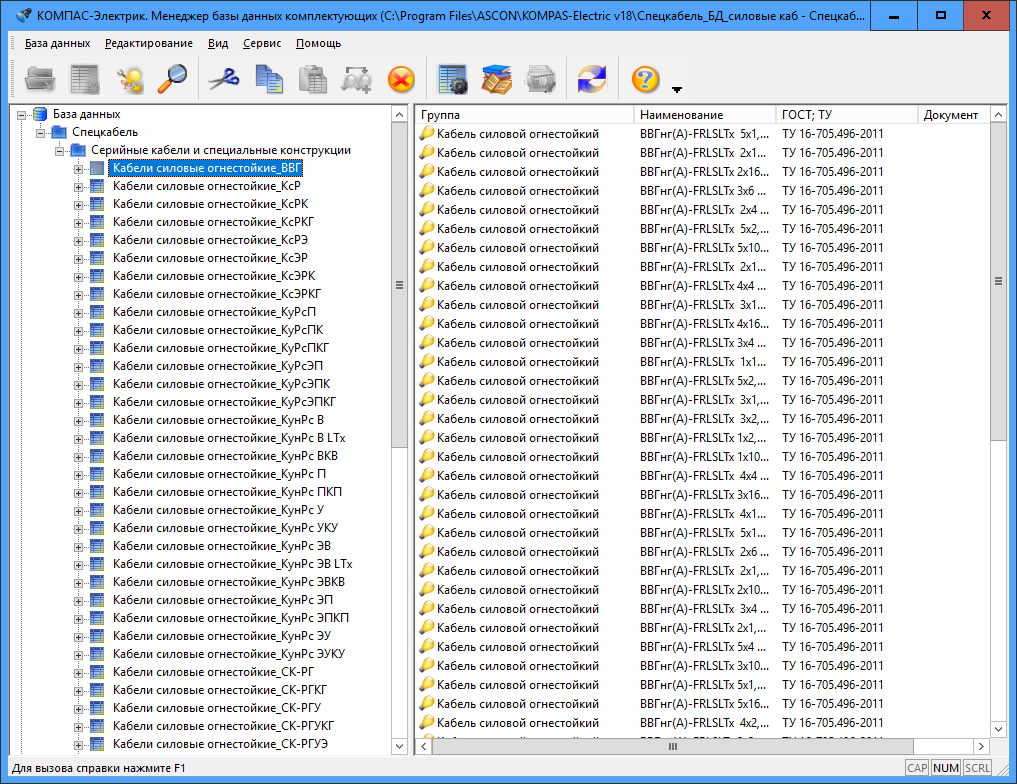Click the tree panel vertical scrollbar thumb

tap(400, 285)
